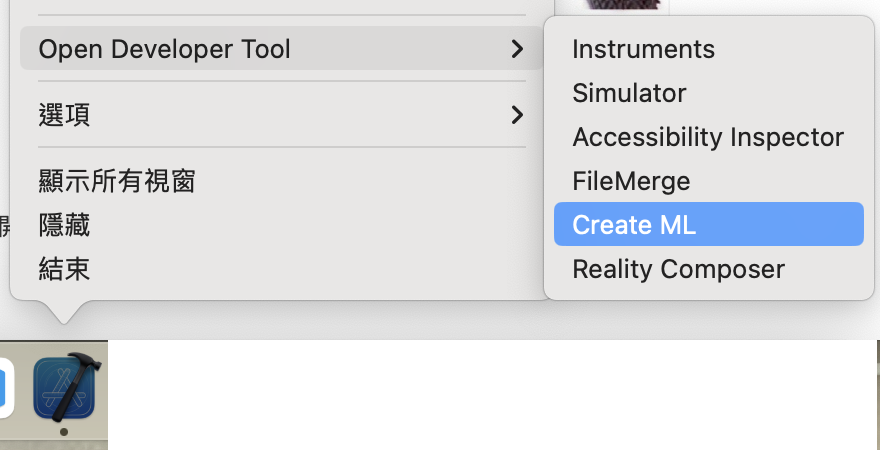Screen dimensions: 880x450
Task: Click the pointer tip of the Dock menu
Action: pyautogui.click(x=65, y=318)
